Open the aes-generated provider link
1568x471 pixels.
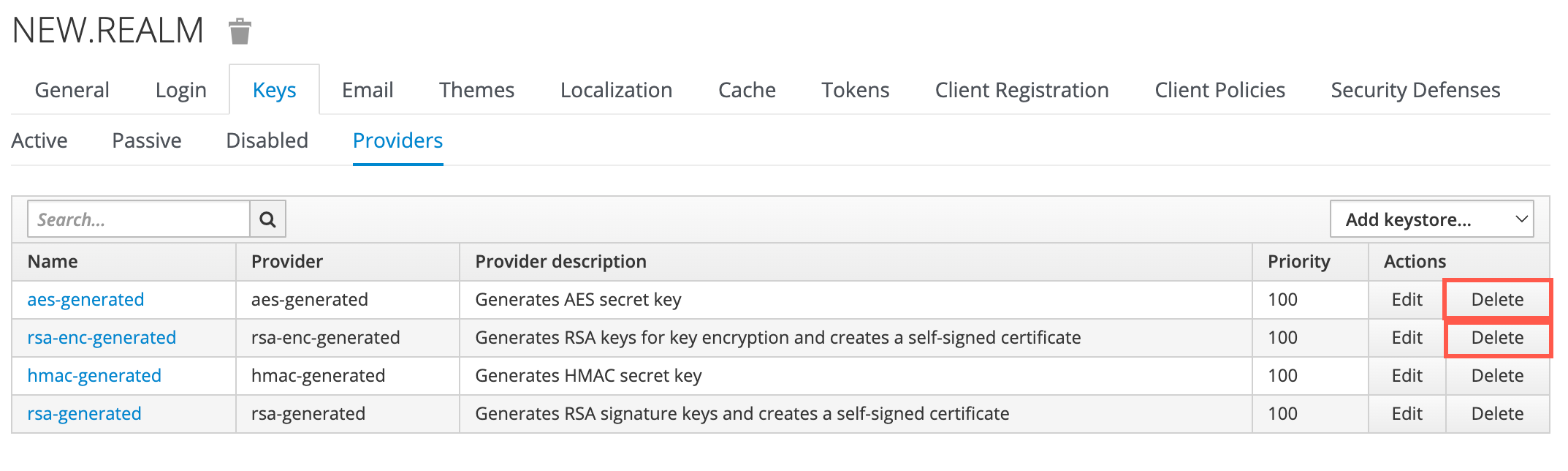(85, 300)
